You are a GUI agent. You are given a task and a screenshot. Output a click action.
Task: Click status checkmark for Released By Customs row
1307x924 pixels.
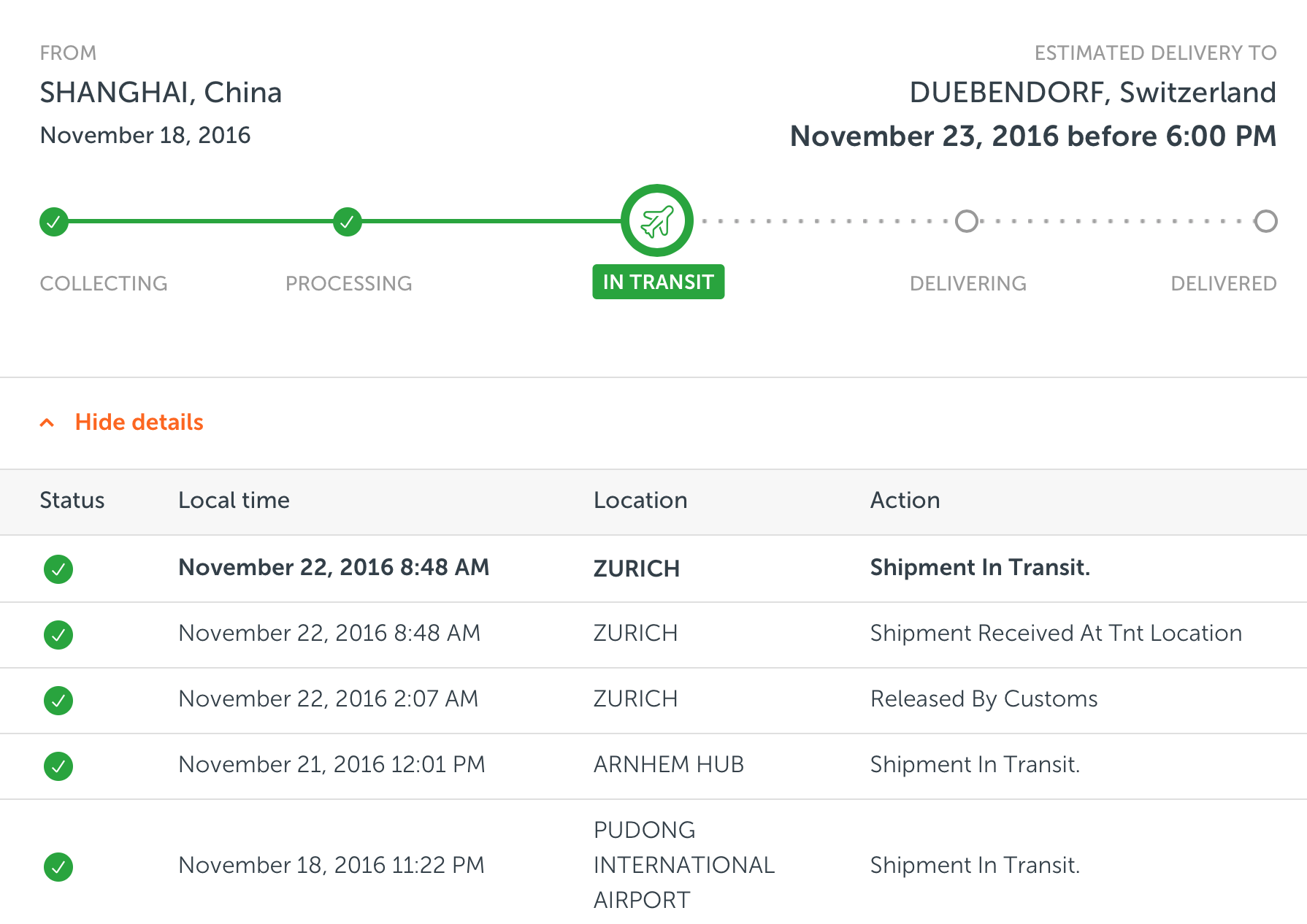coord(58,701)
